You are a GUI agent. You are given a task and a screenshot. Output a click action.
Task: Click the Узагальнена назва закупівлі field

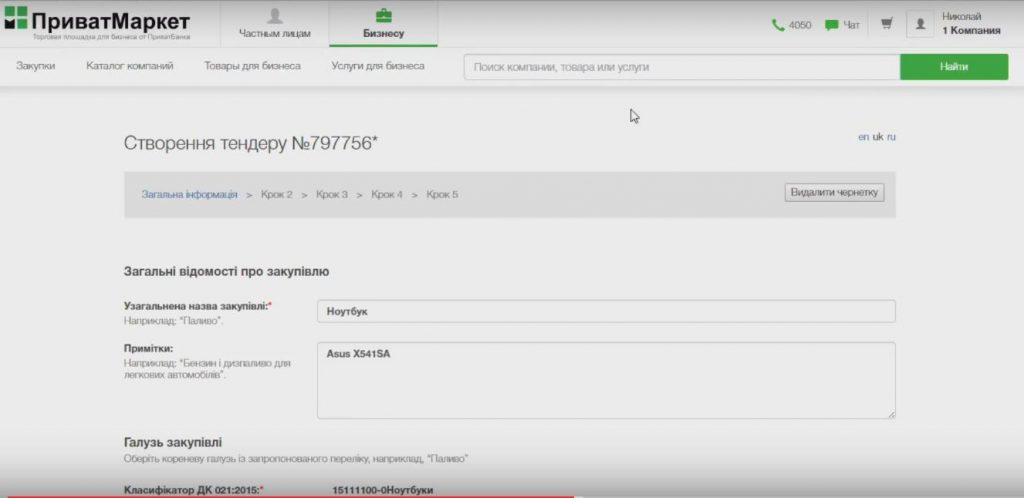605,312
